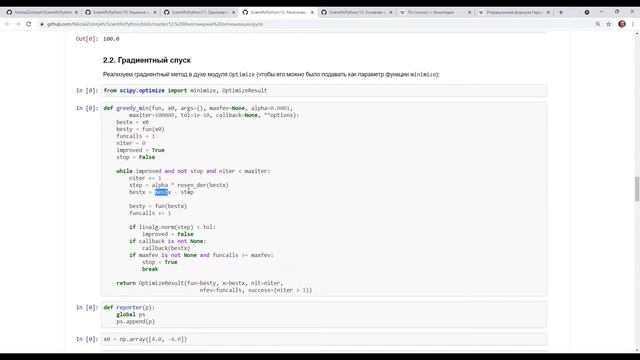Viewport: 640px width, 360px height.
Task: Reload the current GitHub page
Action: [x=29, y=24]
